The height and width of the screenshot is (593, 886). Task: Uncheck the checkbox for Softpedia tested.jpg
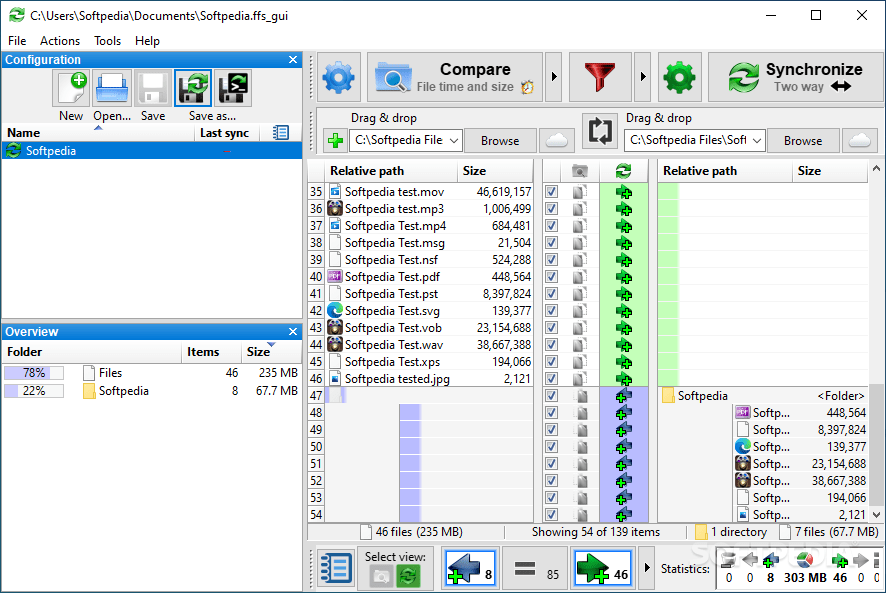click(551, 379)
